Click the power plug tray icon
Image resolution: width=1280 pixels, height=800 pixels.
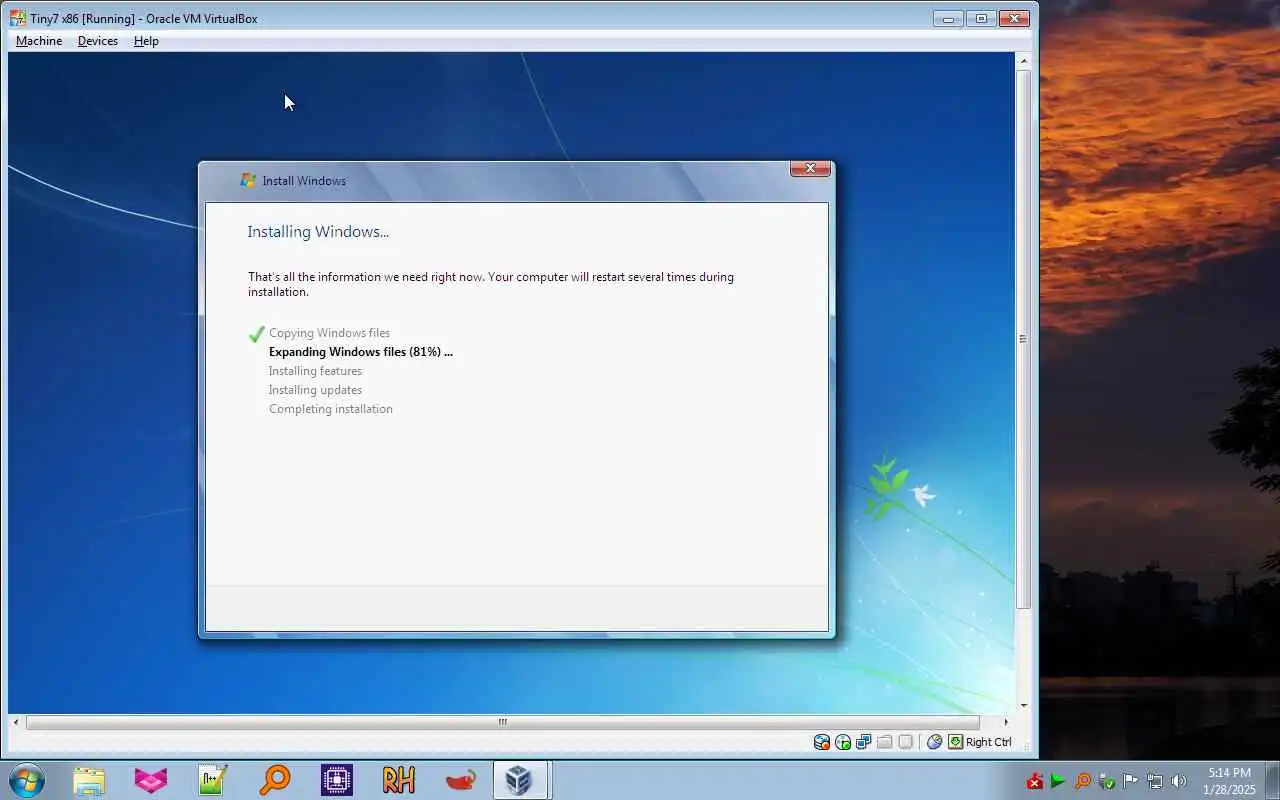[1107, 782]
